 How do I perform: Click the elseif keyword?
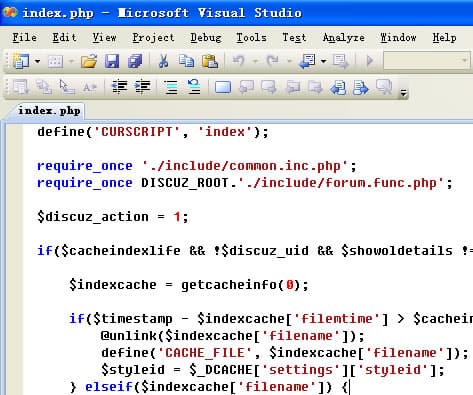pos(109,387)
